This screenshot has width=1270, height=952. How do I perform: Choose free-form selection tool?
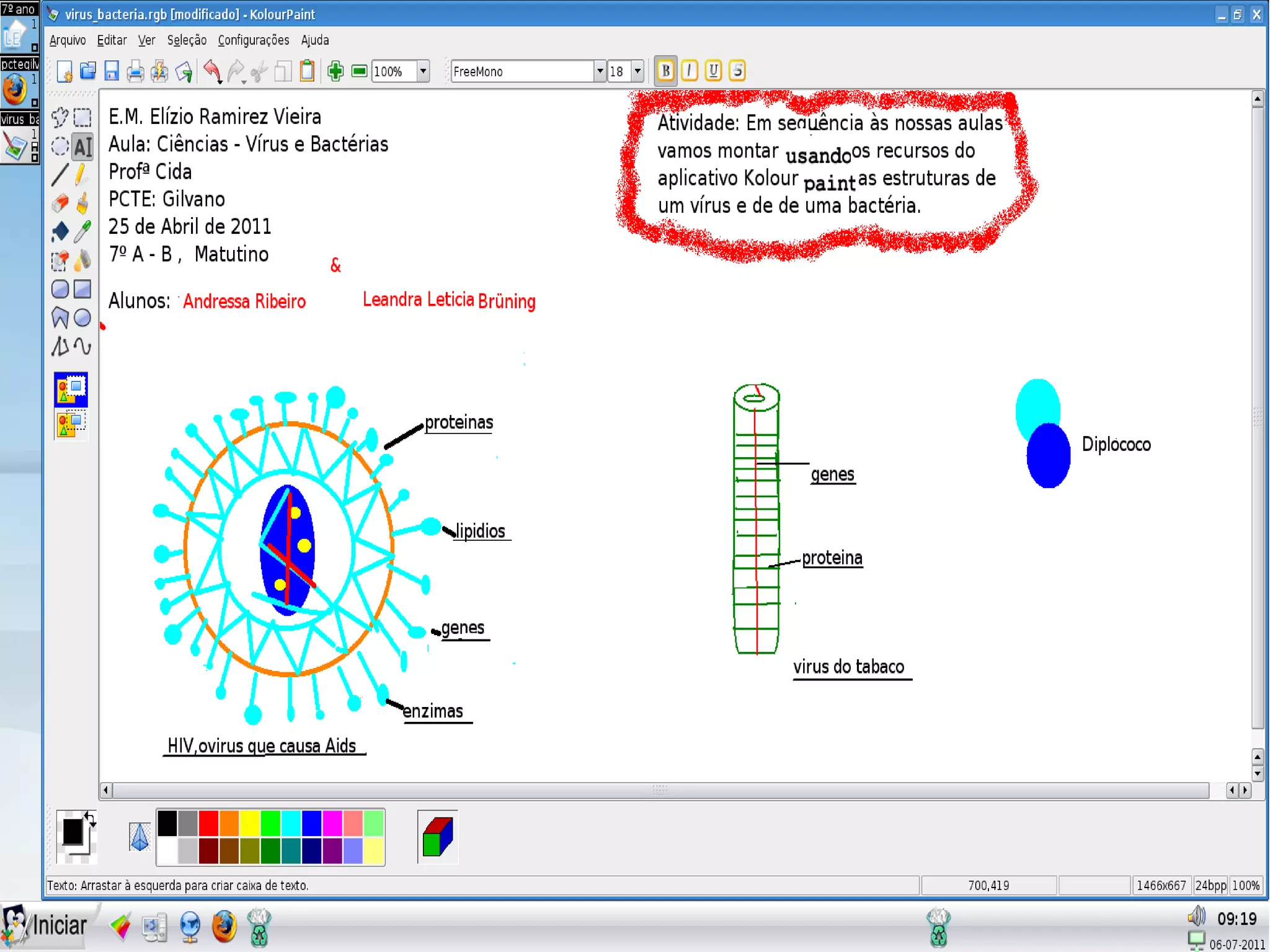(x=60, y=117)
